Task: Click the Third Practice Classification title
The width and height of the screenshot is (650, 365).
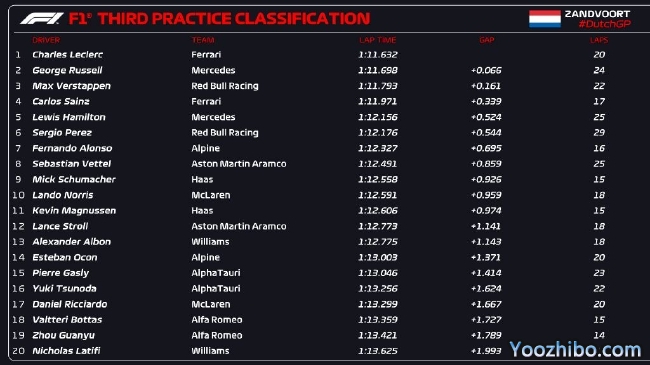Action: point(234,19)
